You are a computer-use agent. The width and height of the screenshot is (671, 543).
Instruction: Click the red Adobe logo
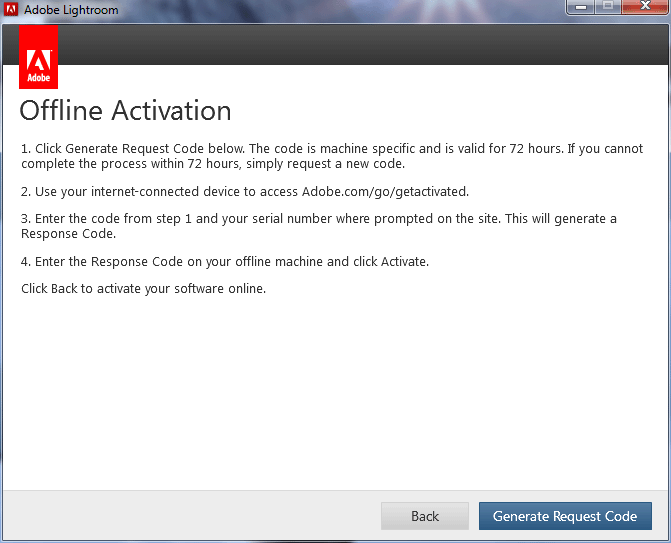coord(39,57)
